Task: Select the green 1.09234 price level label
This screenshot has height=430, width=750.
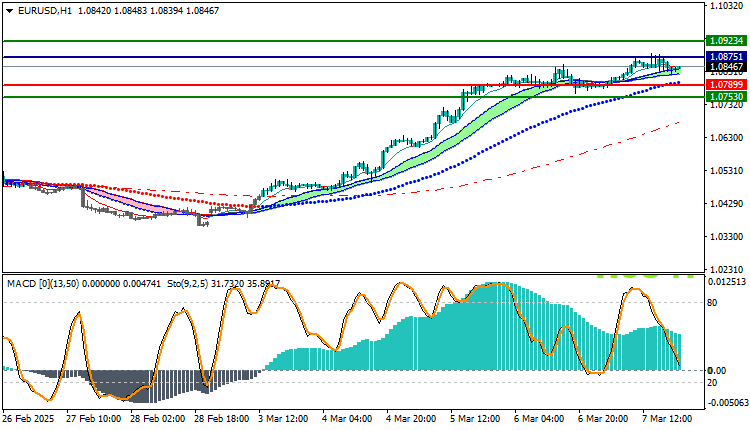Action: click(727, 41)
